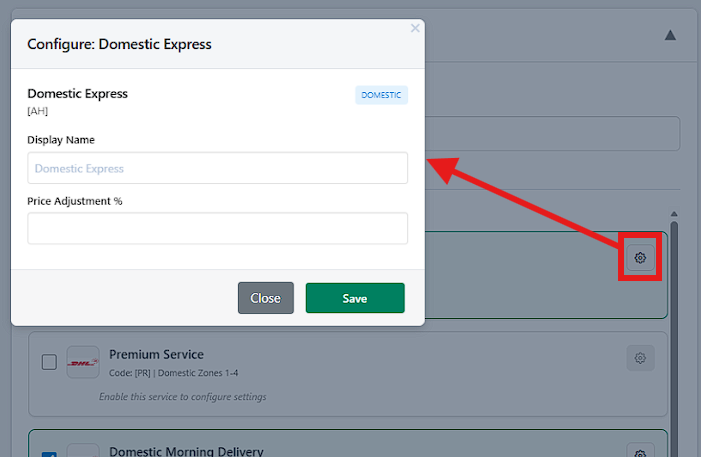
Task: Click the services list scrollbar thumb
Action: point(674,330)
